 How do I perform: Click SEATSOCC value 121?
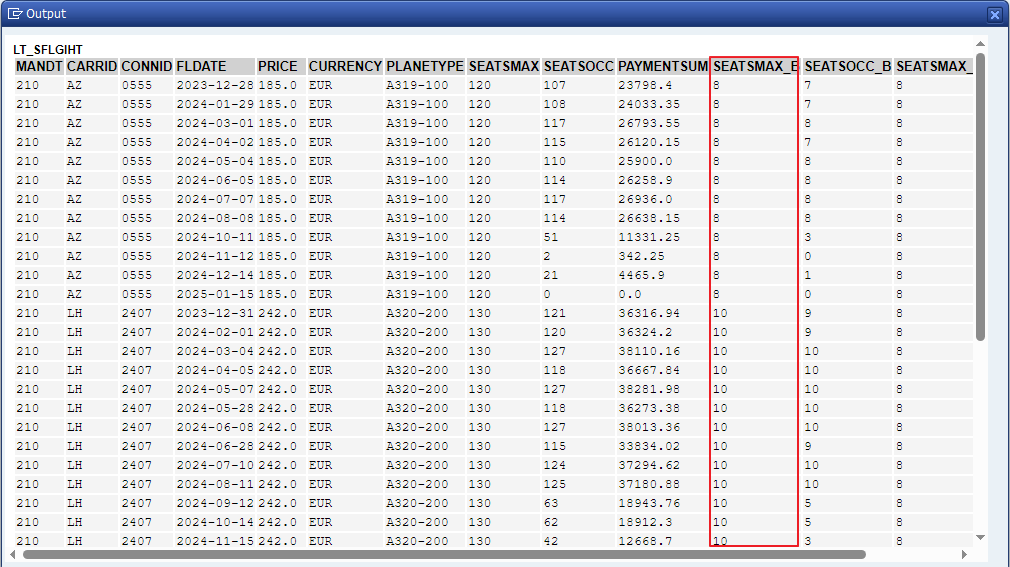tap(555, 313)
